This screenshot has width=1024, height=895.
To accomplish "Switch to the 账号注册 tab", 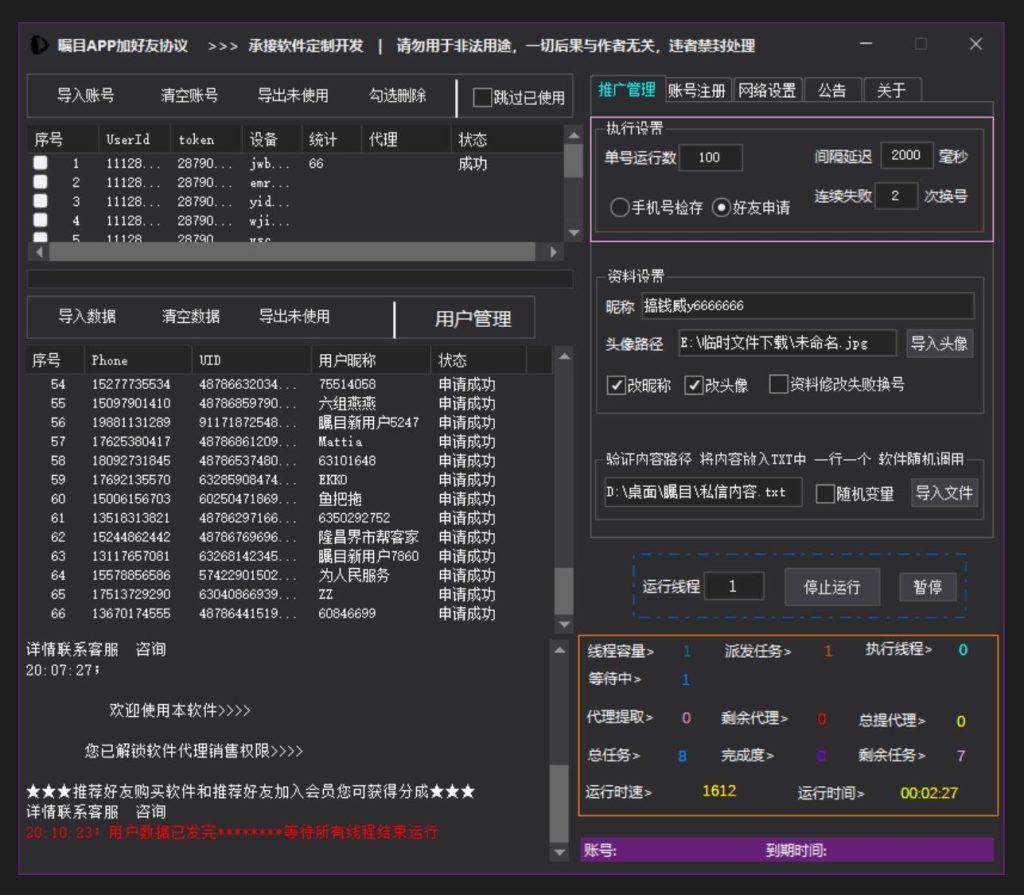I will click(697, 91).
